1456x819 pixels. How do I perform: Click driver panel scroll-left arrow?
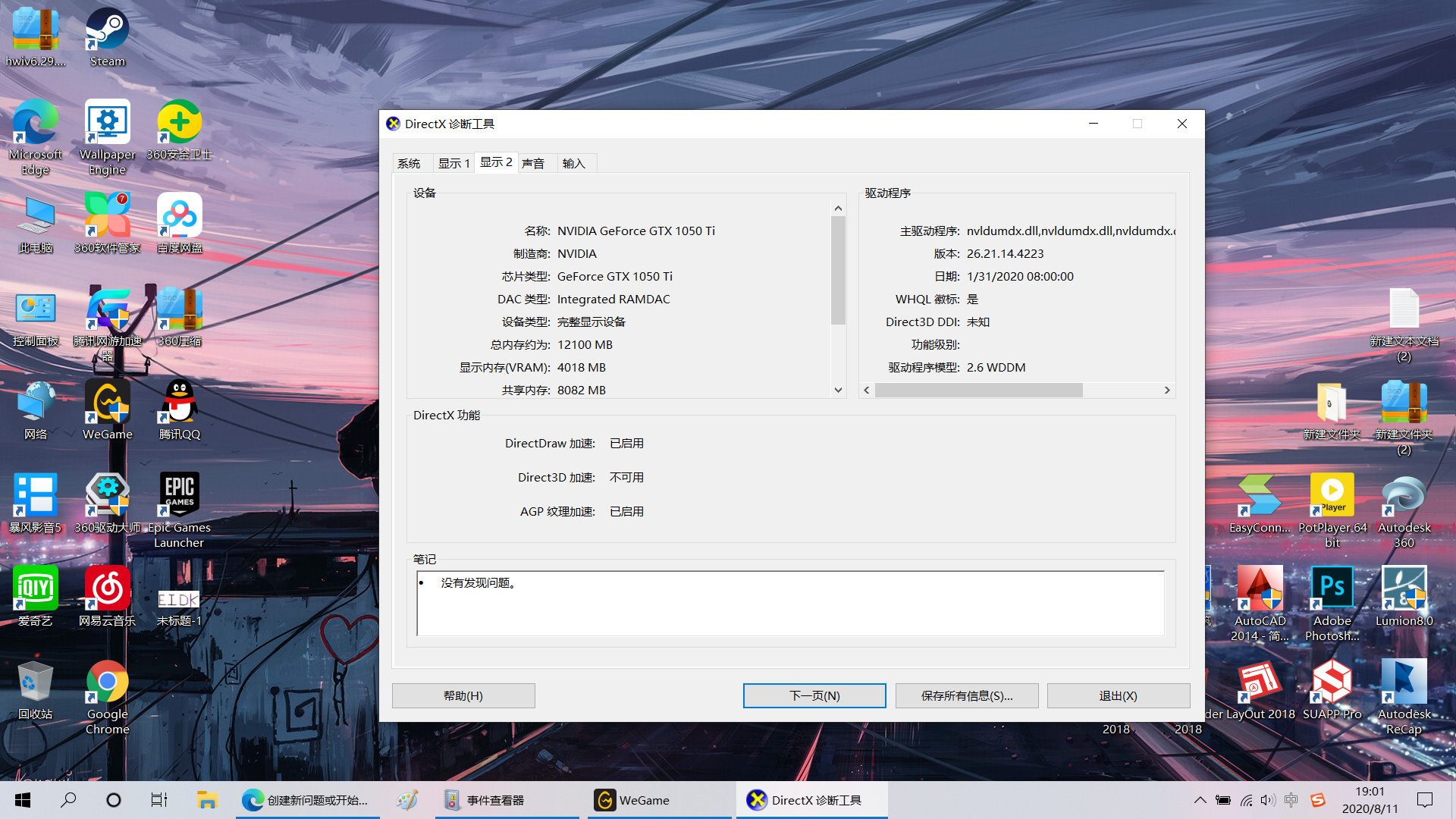tap(867, 390)
